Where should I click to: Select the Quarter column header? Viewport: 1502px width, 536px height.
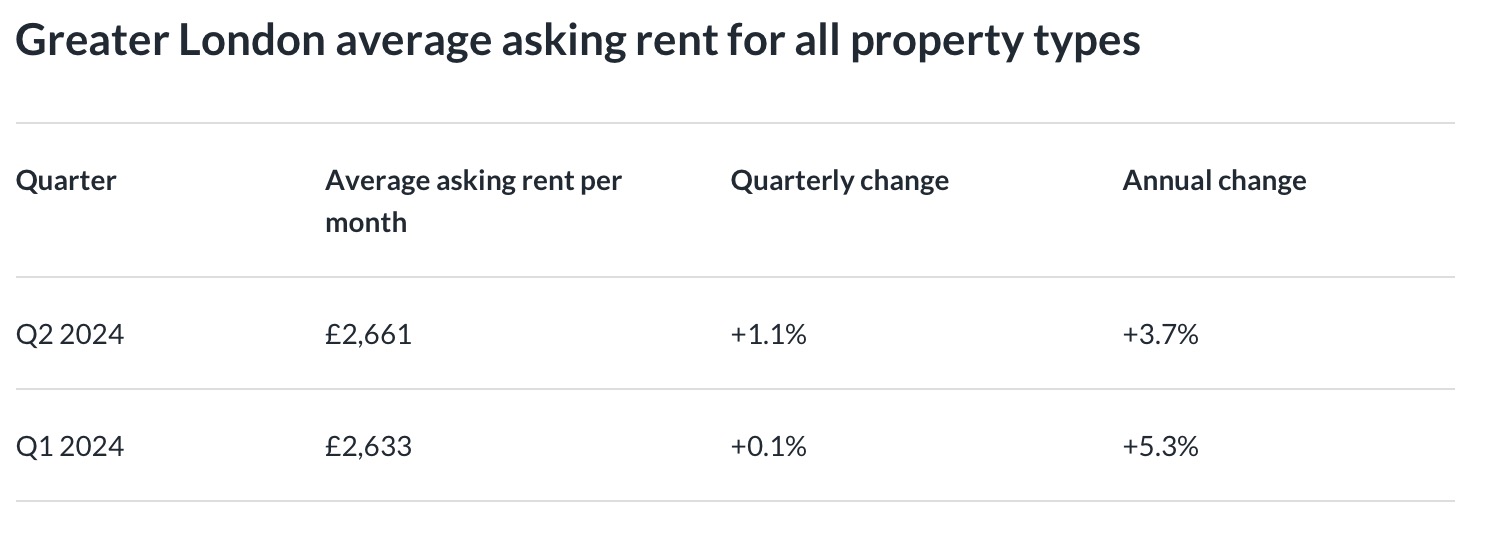pyautogui.click(x=66, y=181)
